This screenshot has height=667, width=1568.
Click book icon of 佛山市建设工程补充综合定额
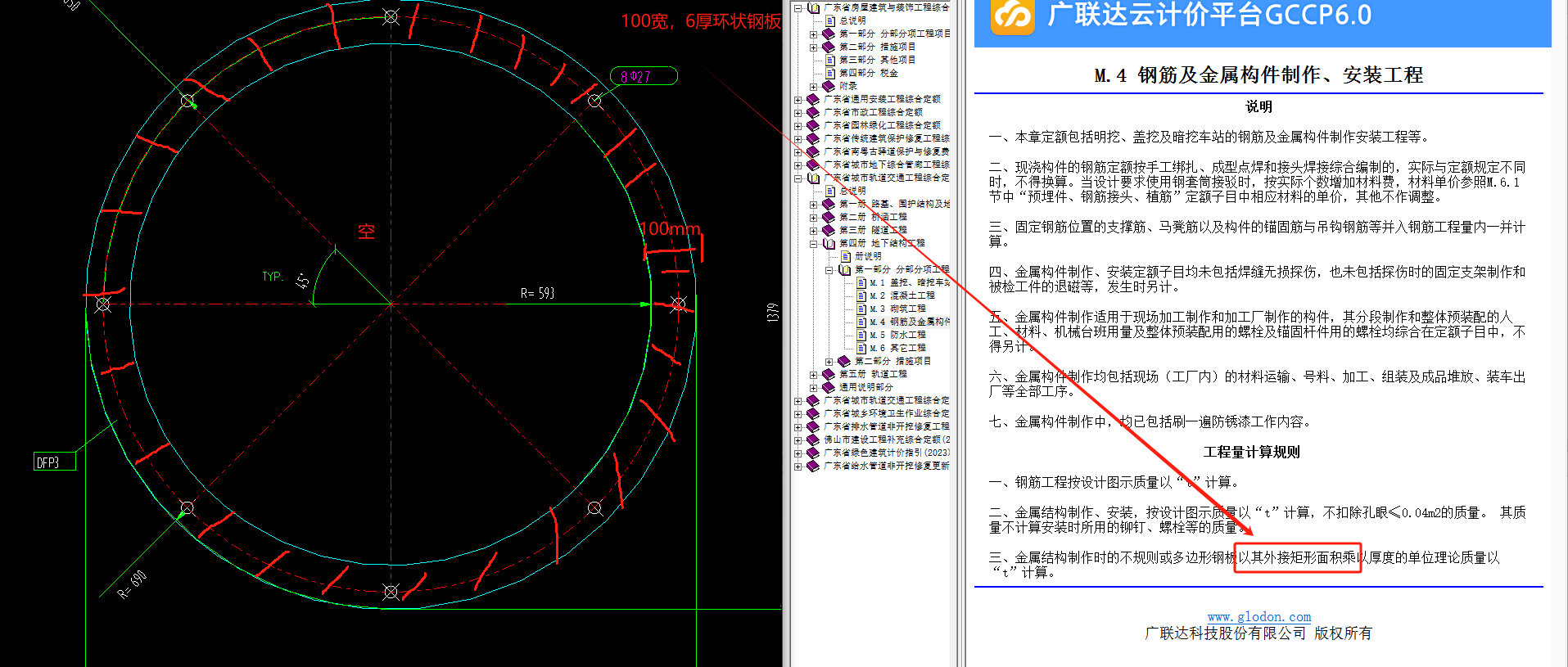pyautogui.click(x=813, y=439)
